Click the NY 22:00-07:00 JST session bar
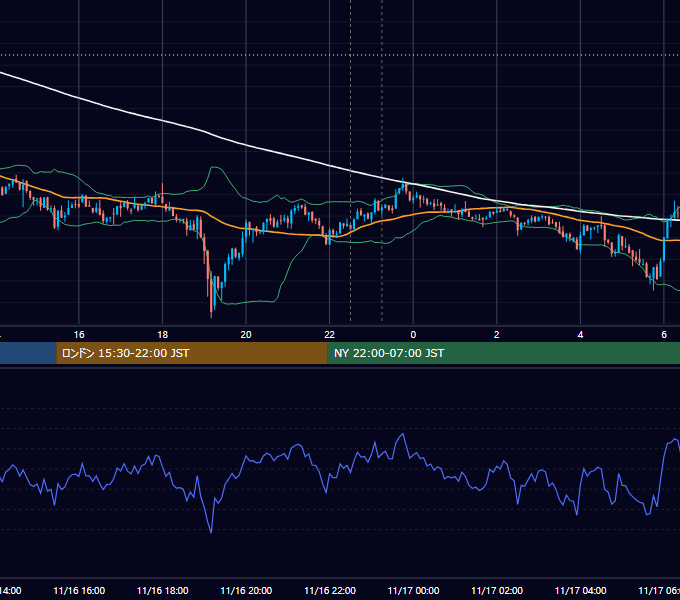Image resolution: width=680 pixels, height=600 pixels. click(x=503, y=353)
